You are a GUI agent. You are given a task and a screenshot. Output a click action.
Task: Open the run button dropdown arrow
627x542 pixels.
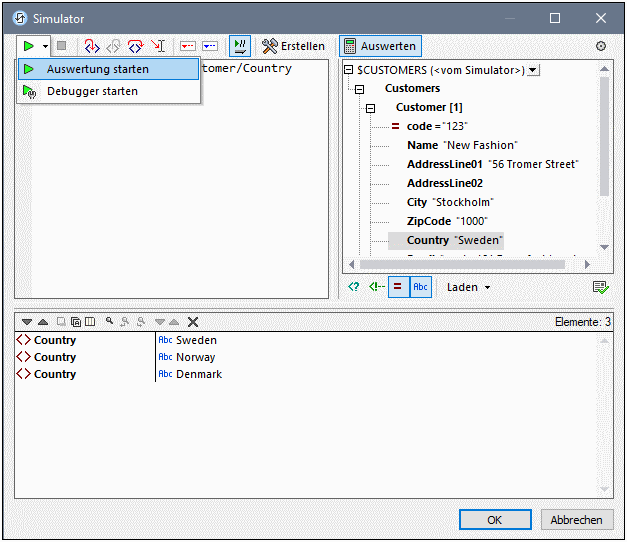point(45,46)
